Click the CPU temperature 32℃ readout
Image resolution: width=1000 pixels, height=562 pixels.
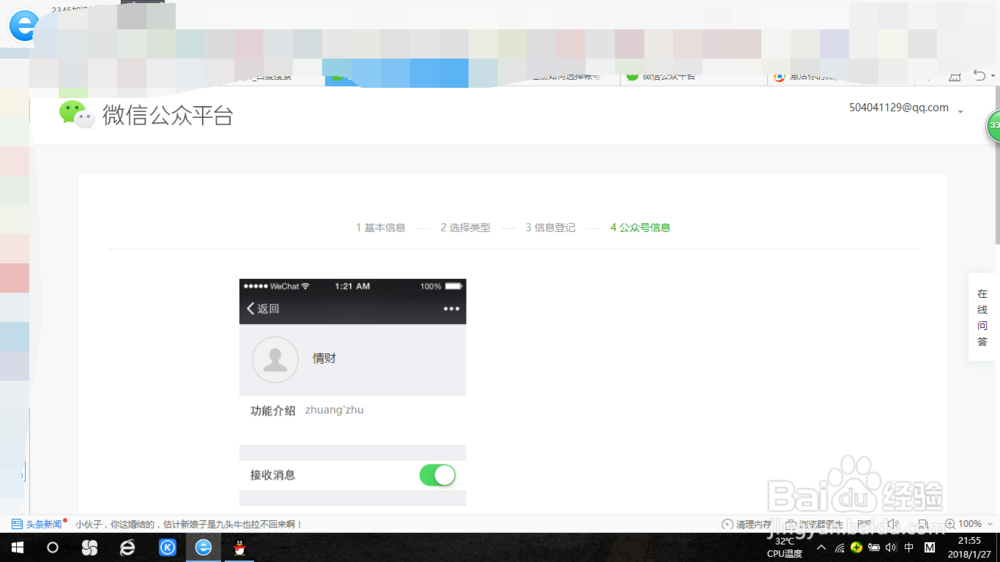pos(784,547)
